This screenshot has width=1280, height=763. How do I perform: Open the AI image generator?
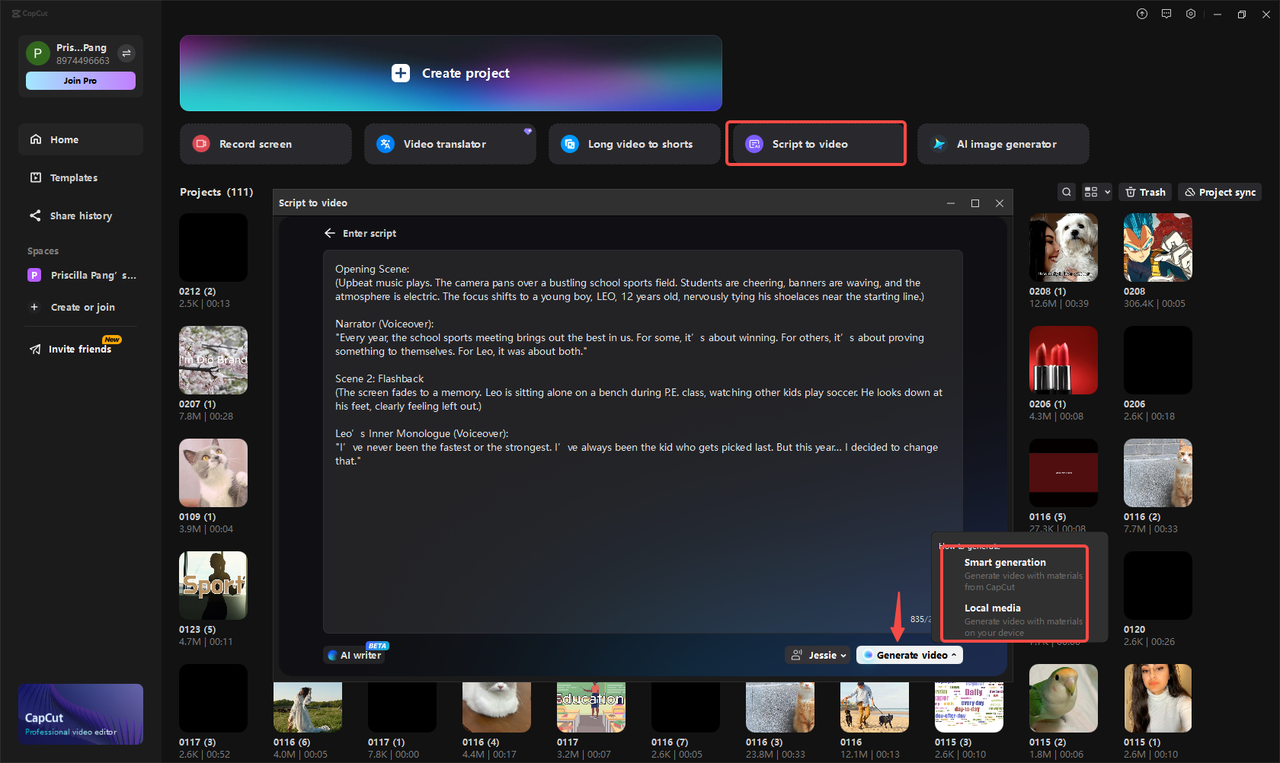click(x=1003, y=144)
